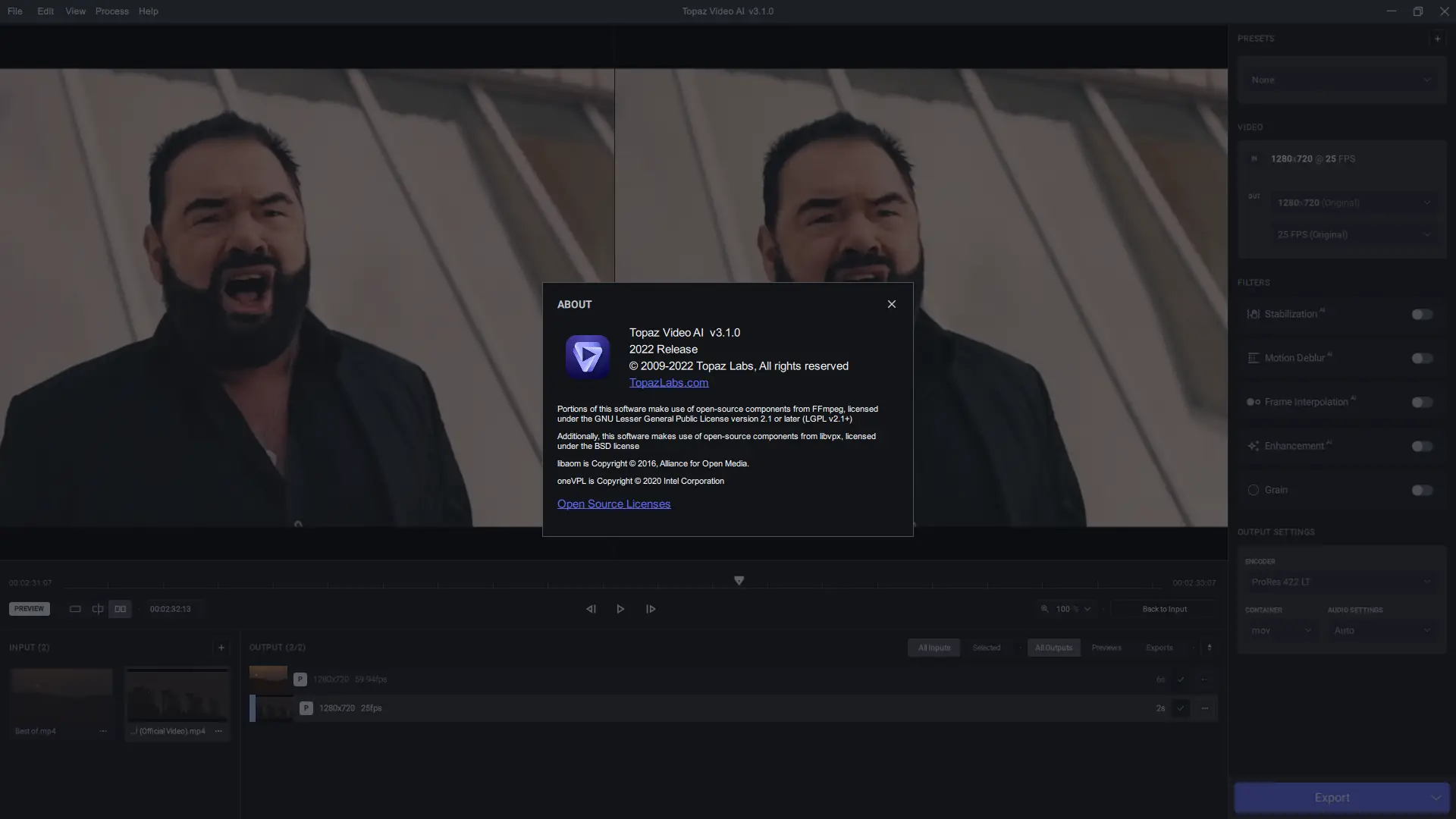Viewport: 1456px width, 819px height.
Task: Close the About dialog
Action: coord(891,304)
